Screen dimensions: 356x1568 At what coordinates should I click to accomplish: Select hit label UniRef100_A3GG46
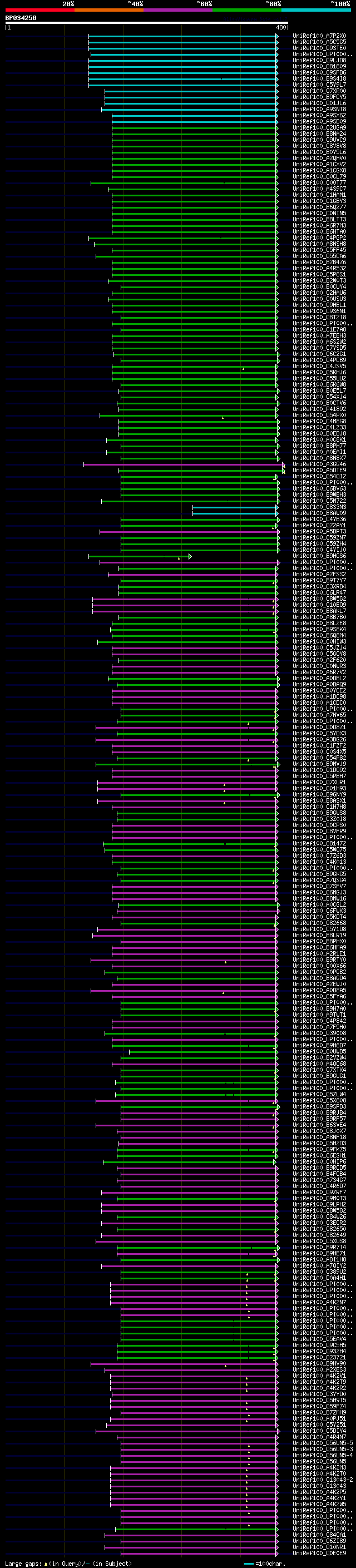[x=319, y=464]
